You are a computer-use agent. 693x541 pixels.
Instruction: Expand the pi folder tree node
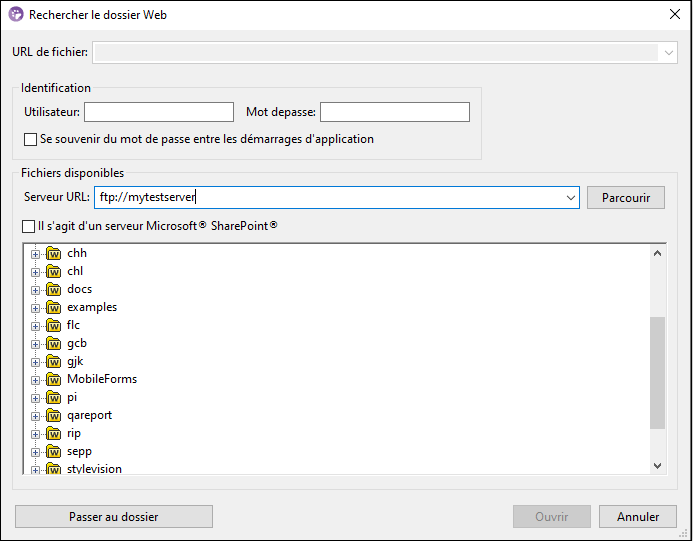(36, 398)
